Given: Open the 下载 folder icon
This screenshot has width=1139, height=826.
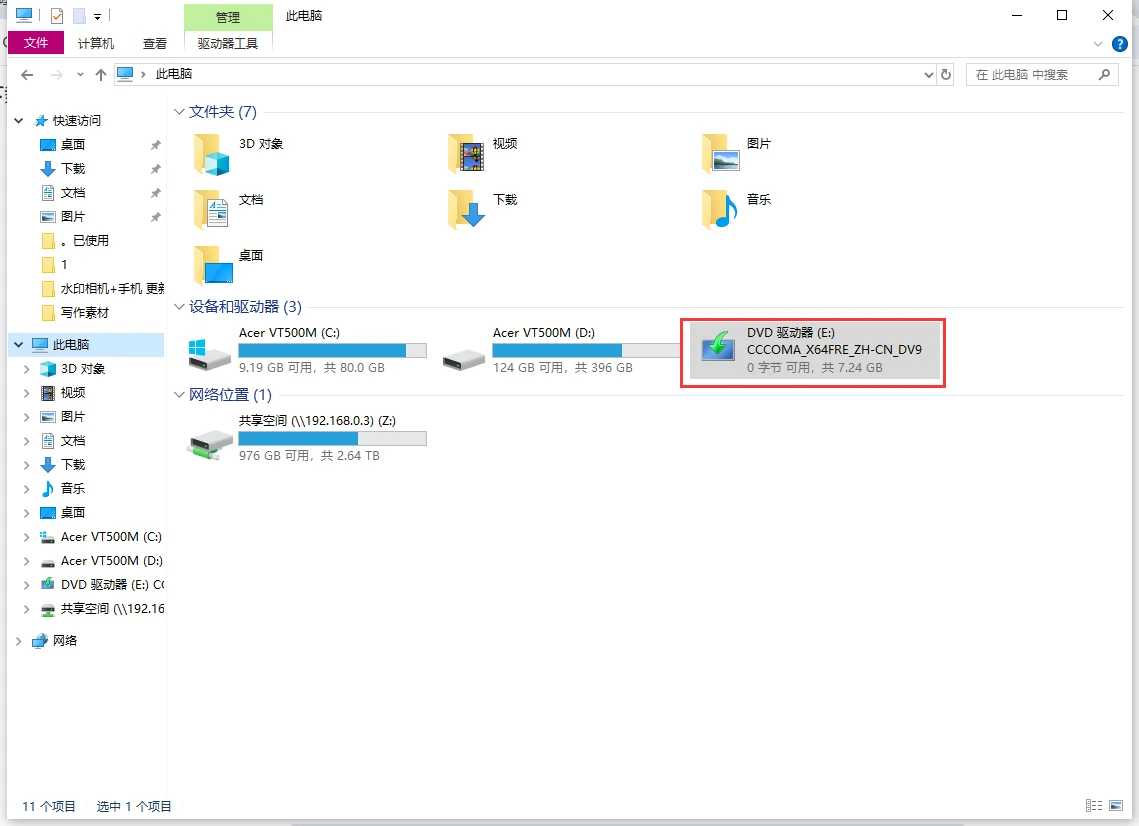Looking at the screenshot, I should tap(466, 210).
